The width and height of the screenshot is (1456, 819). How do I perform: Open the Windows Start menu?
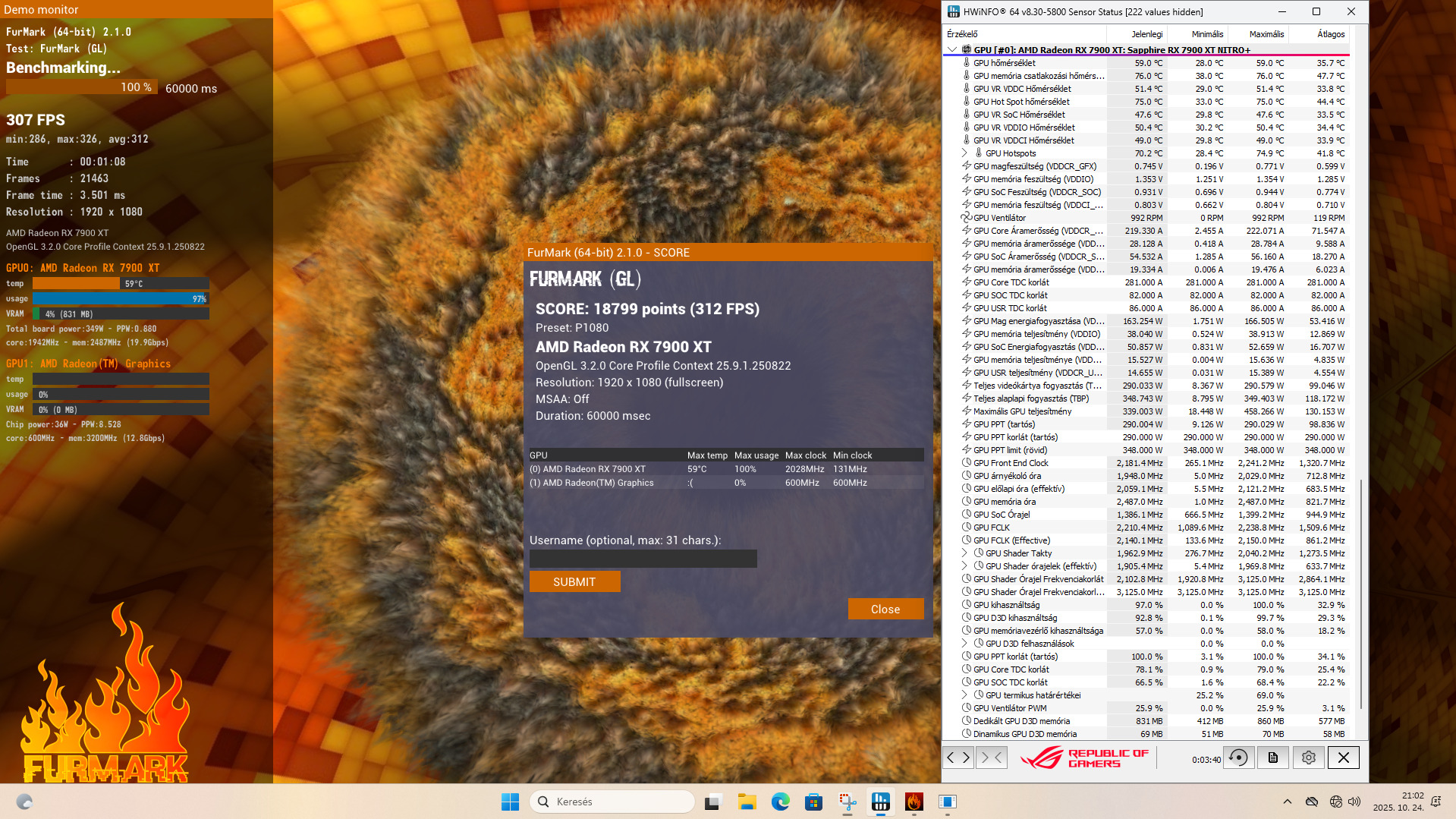(x=510, y=802)
